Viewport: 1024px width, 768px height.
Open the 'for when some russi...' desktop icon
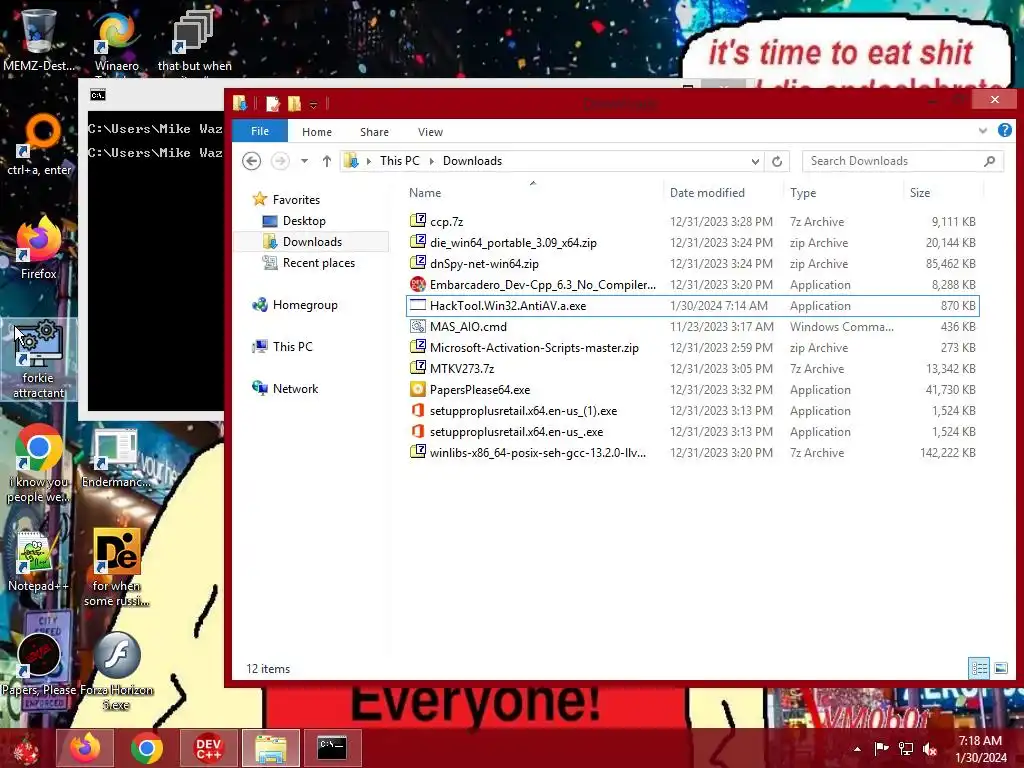click(116, 567)
